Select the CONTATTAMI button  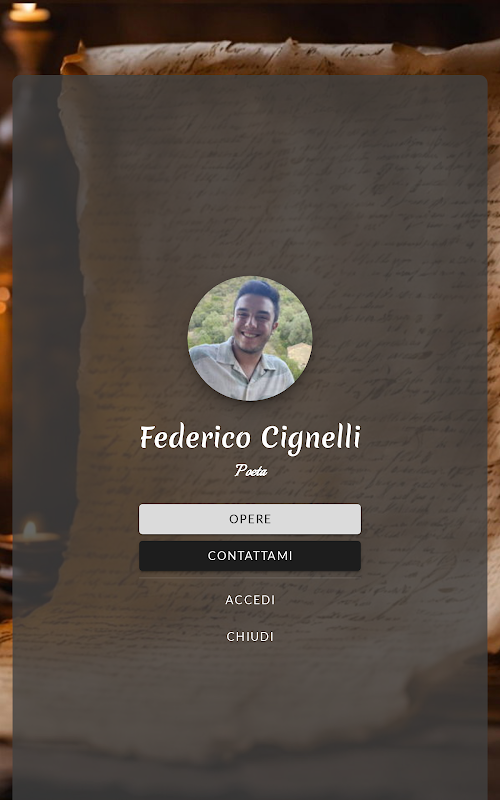(249, 556)
